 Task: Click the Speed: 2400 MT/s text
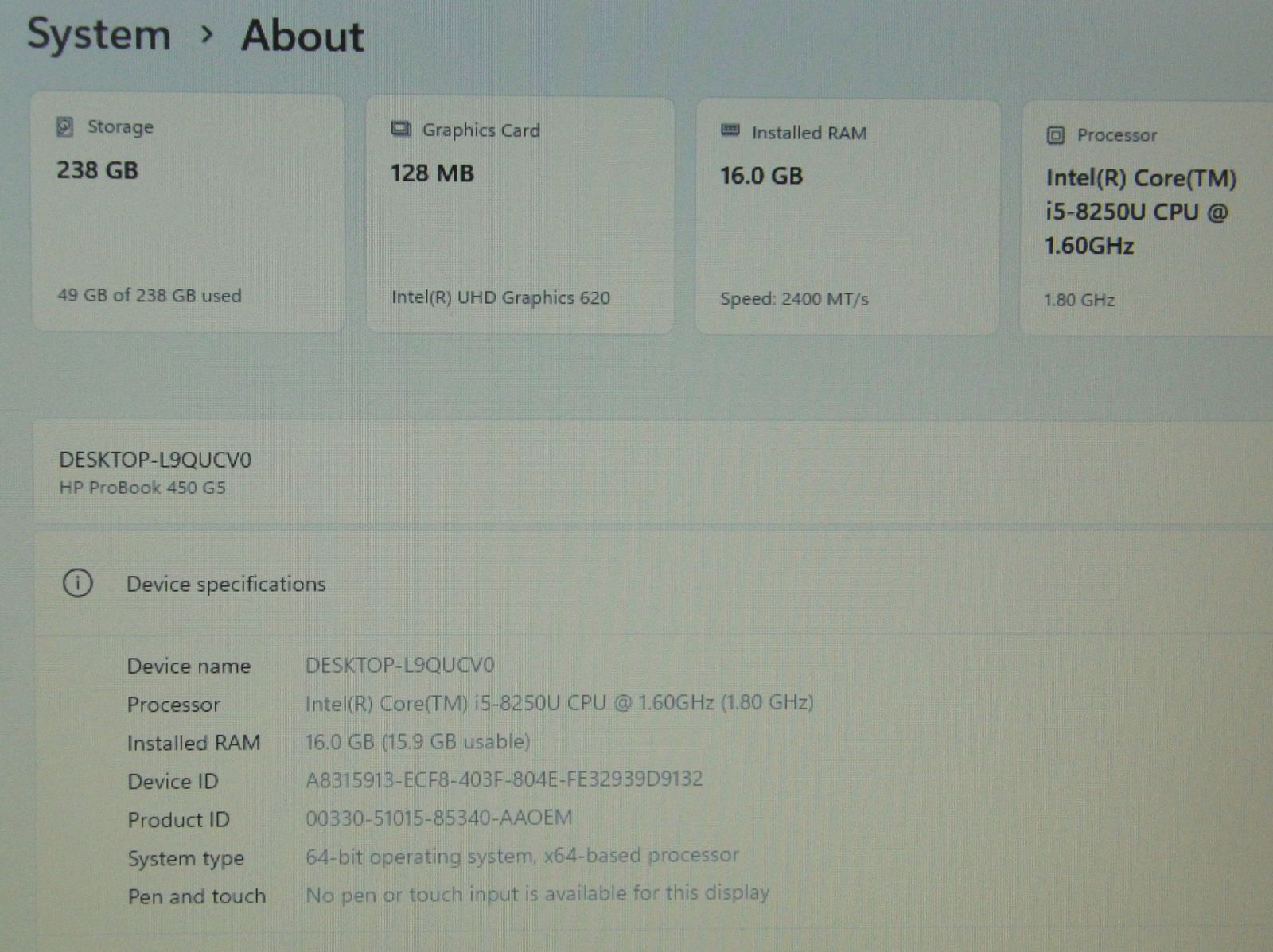[x=794, y=300]
